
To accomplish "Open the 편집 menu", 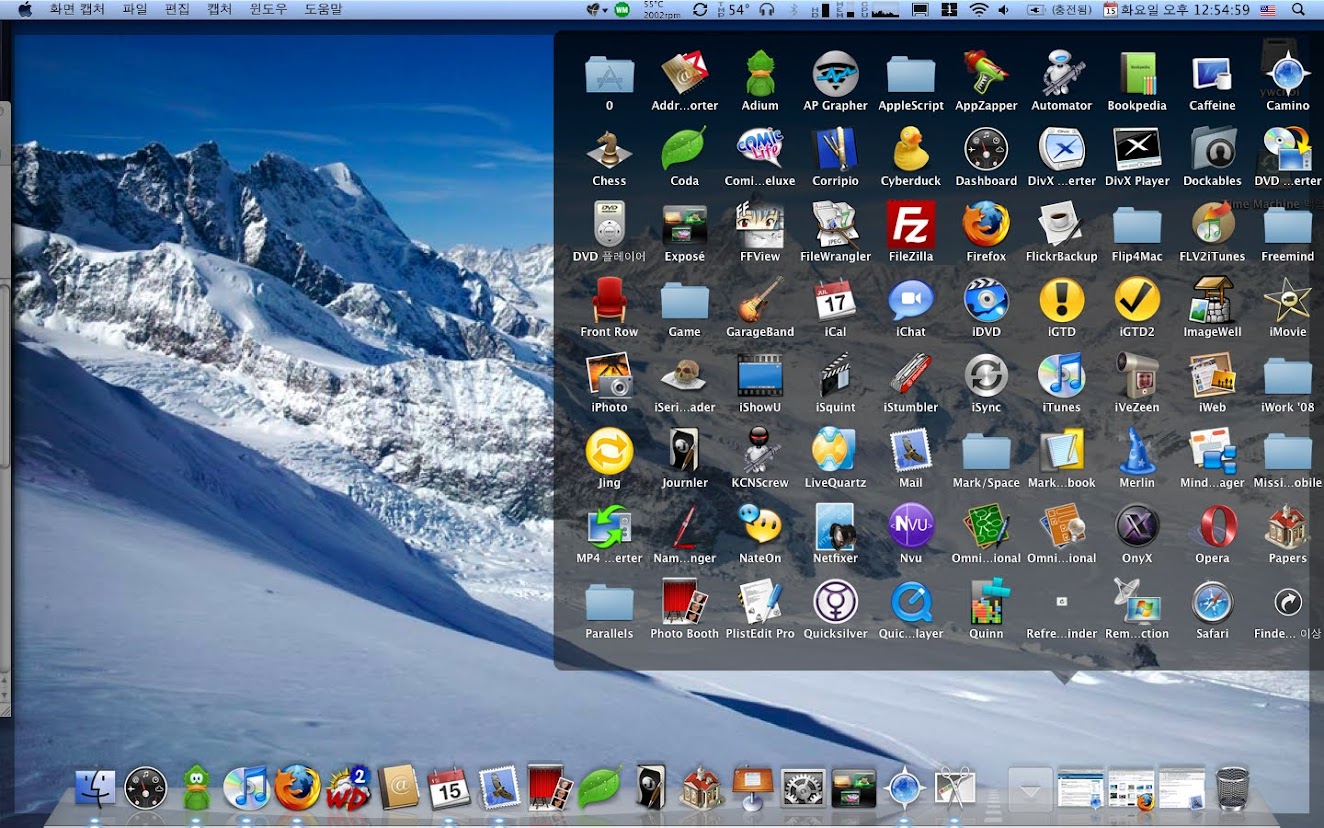I will pos(177,9).
